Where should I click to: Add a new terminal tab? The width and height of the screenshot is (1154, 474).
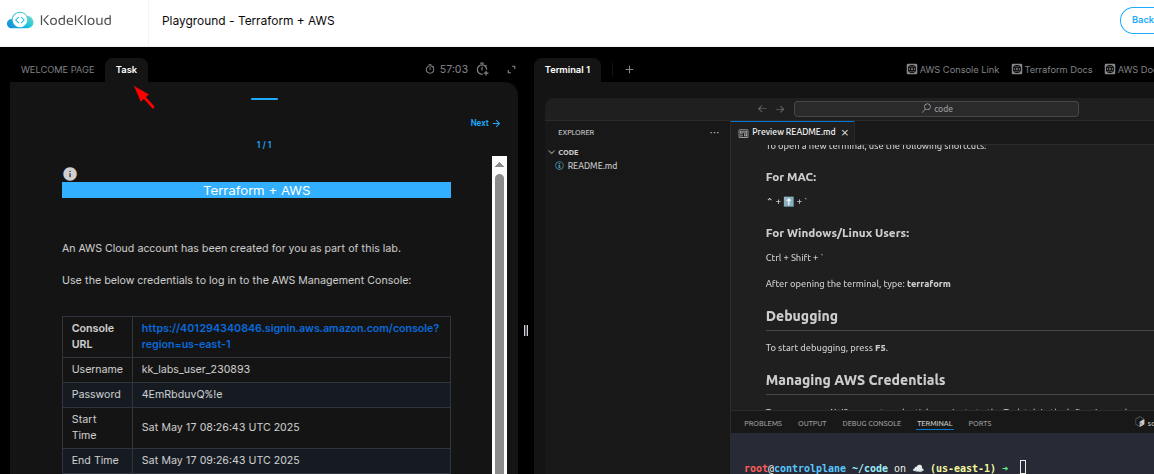pyautogui.click(x=629, y=70)
